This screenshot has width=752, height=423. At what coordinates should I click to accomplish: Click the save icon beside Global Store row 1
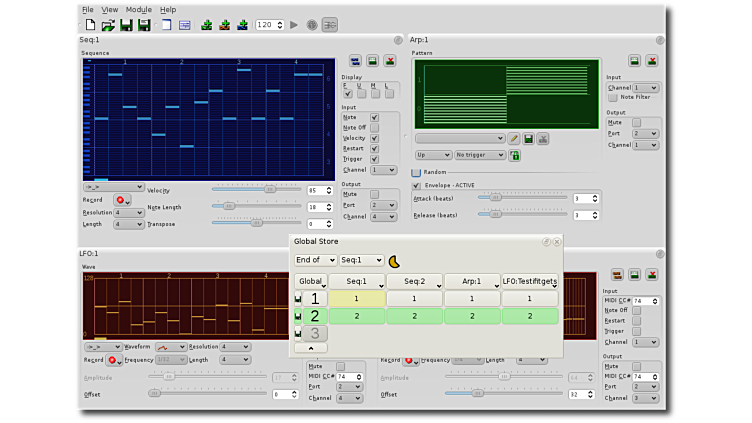[x=297, y=299]
